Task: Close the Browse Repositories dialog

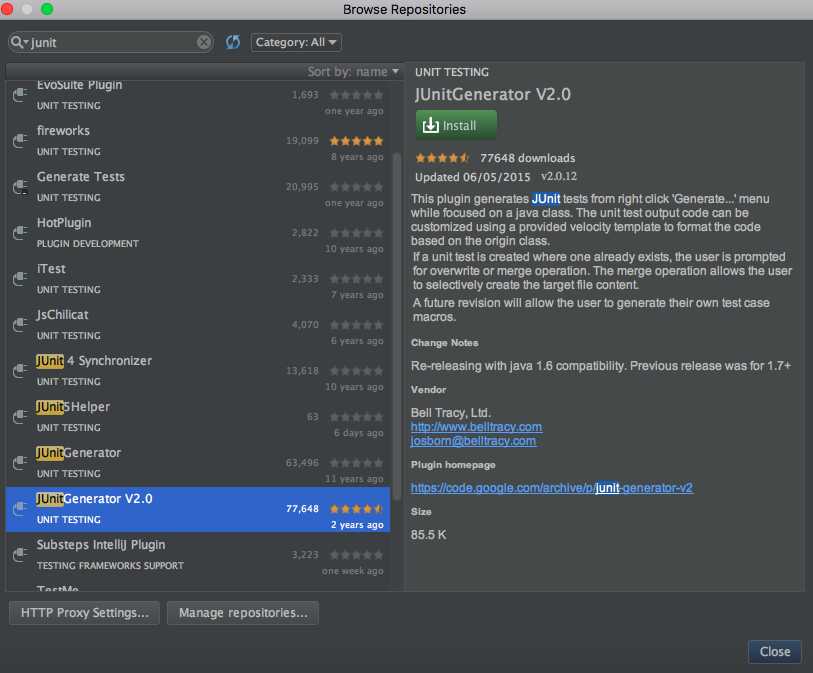Action: (x=775, y=652)
